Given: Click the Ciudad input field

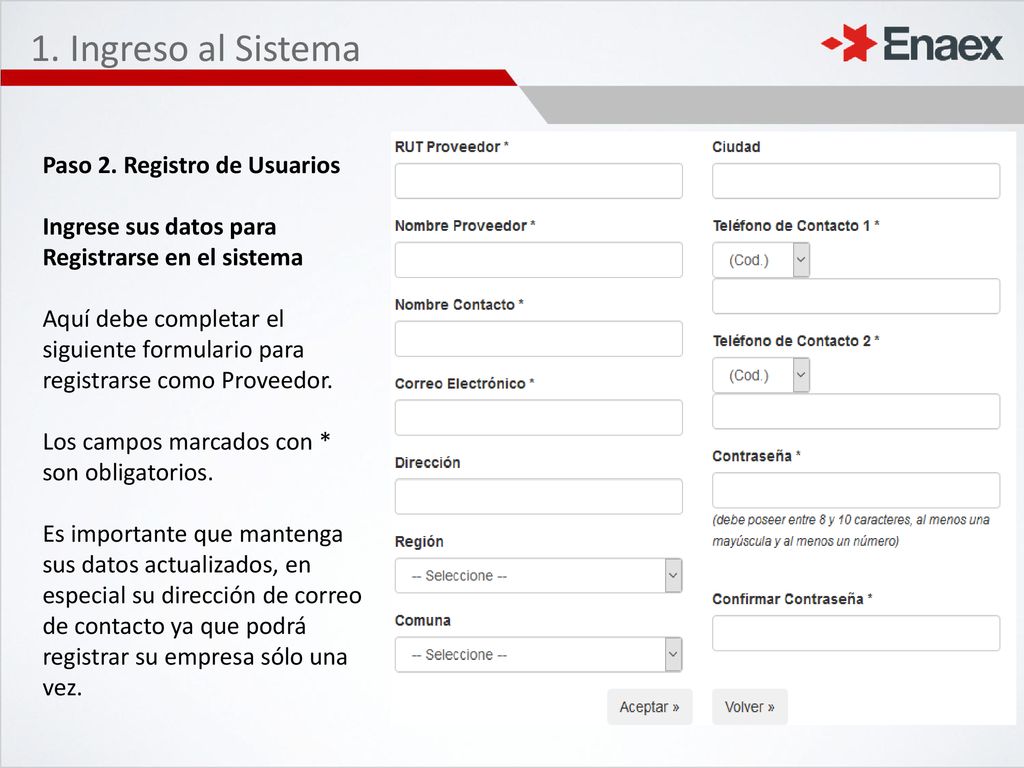Looking at the screenshot, I should pyautogui.click(x=856, y=181).
